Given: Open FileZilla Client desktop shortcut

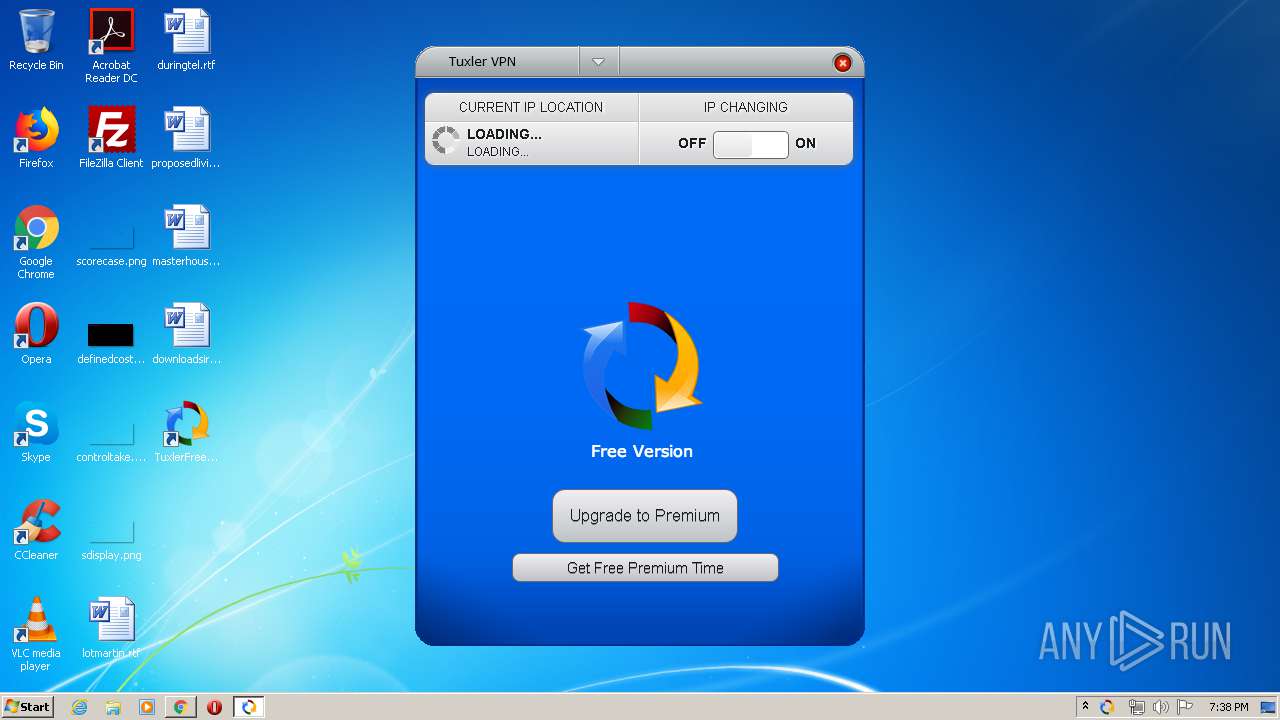Looking at the screenshot, I should 111,138.
